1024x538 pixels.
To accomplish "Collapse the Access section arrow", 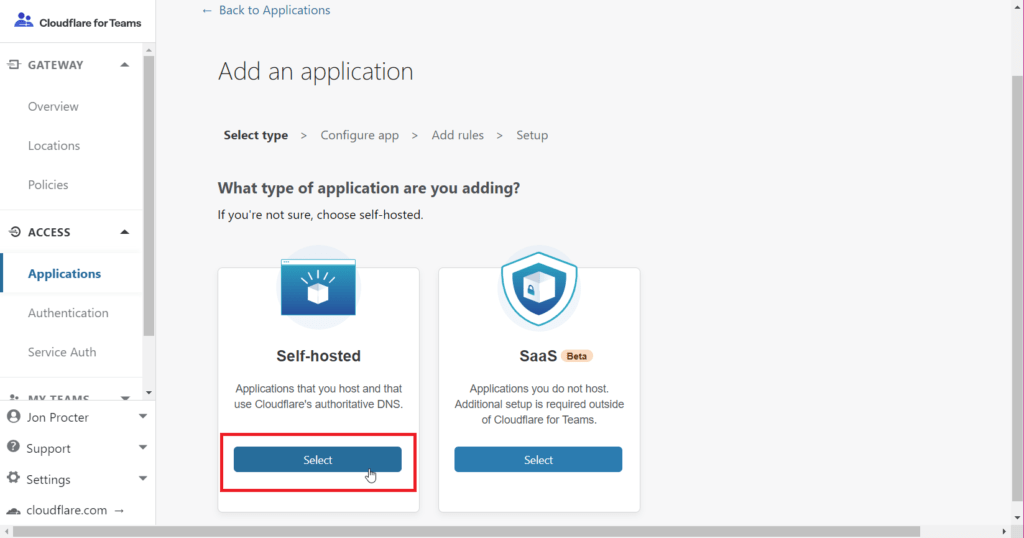I will (125, 232).
